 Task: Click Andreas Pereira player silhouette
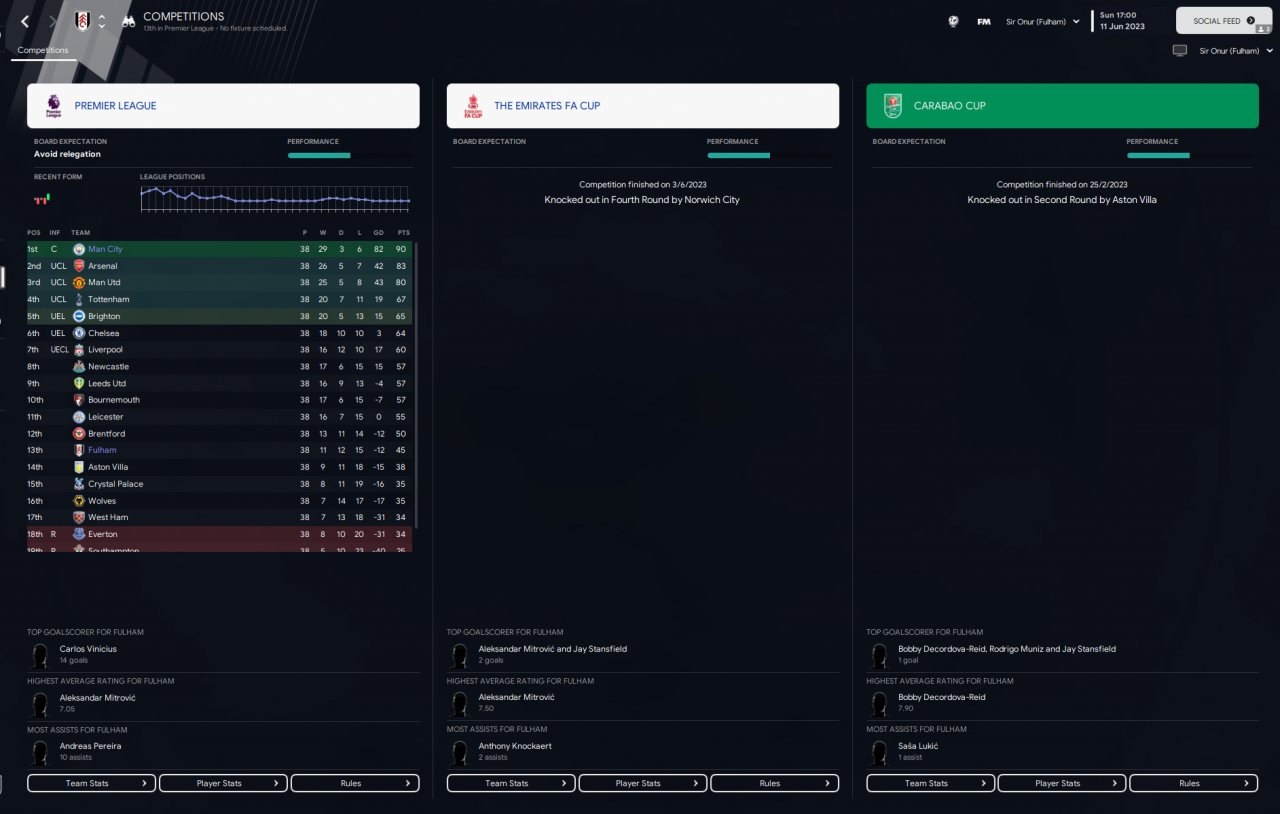40,753
